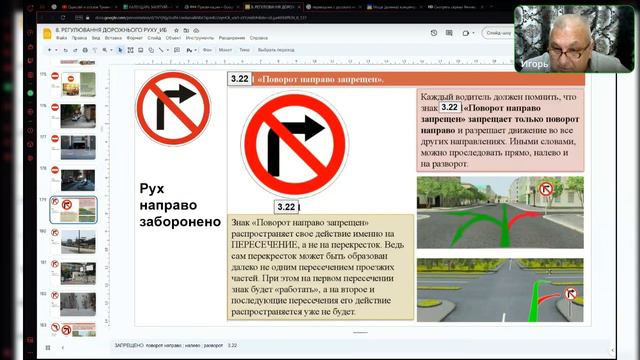Select slide thumbnail 181
The width and height of the screenshot is (640, 360).
tap(78, 273)
